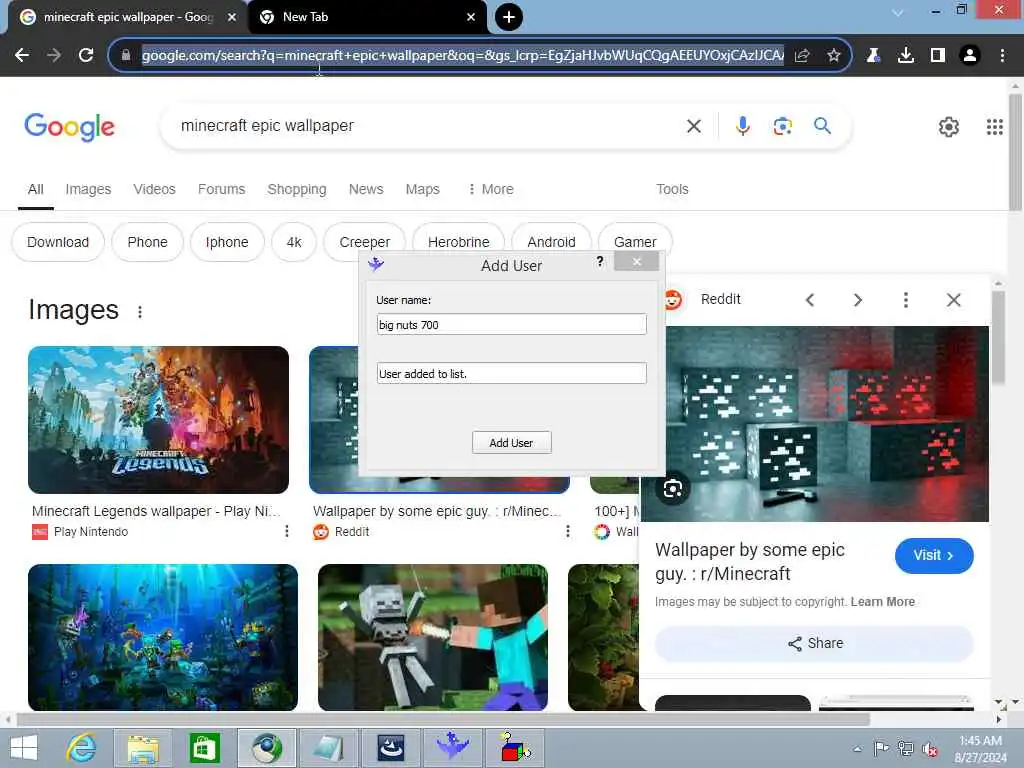Open Windows Start menu
This screenshot has height=768, width=1024.
click(x=24, y=748)
